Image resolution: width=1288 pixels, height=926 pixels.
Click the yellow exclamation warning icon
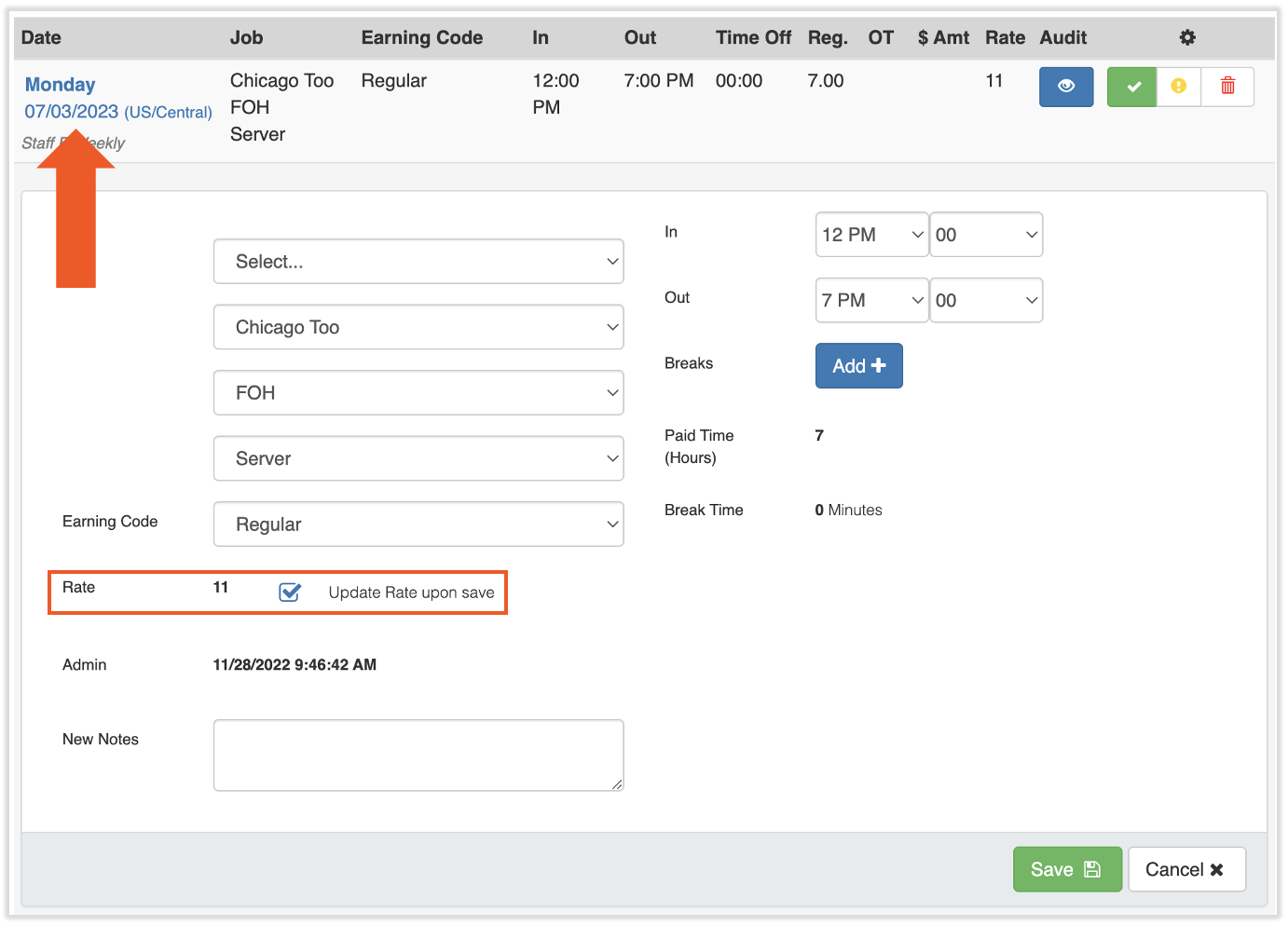[x=1179, y=87]
